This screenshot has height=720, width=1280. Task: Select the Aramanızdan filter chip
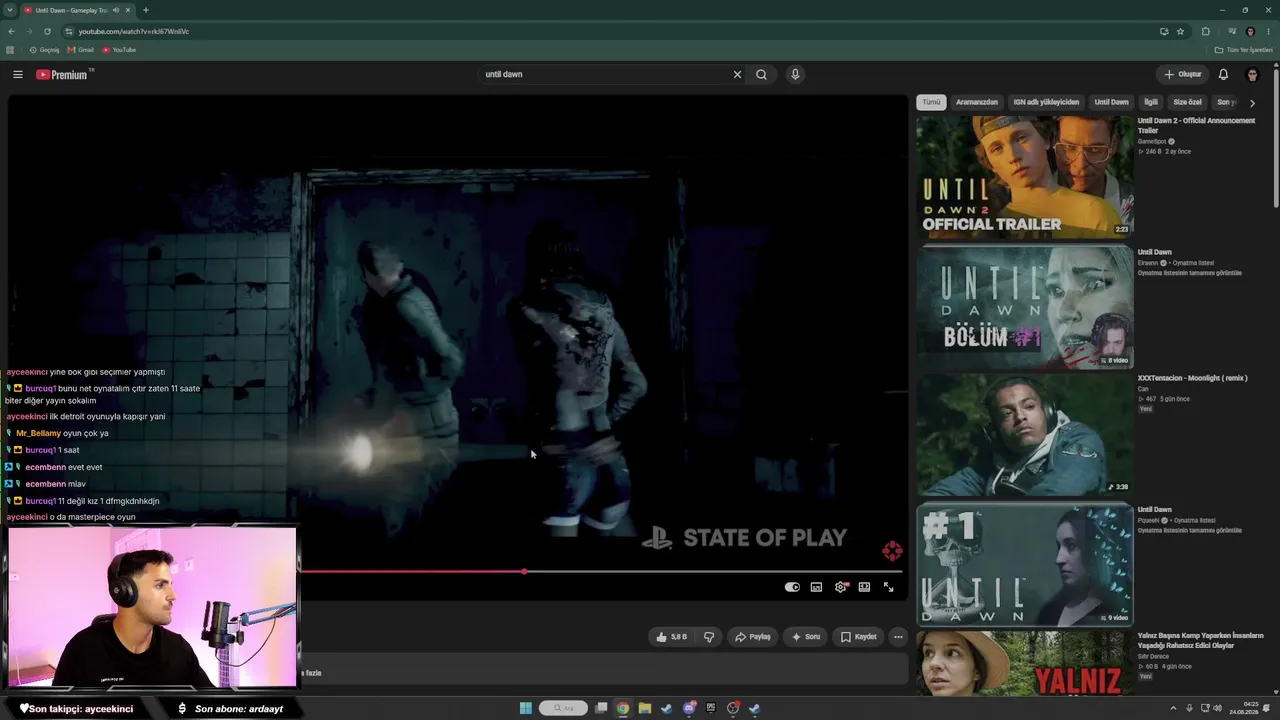(977, 102)
